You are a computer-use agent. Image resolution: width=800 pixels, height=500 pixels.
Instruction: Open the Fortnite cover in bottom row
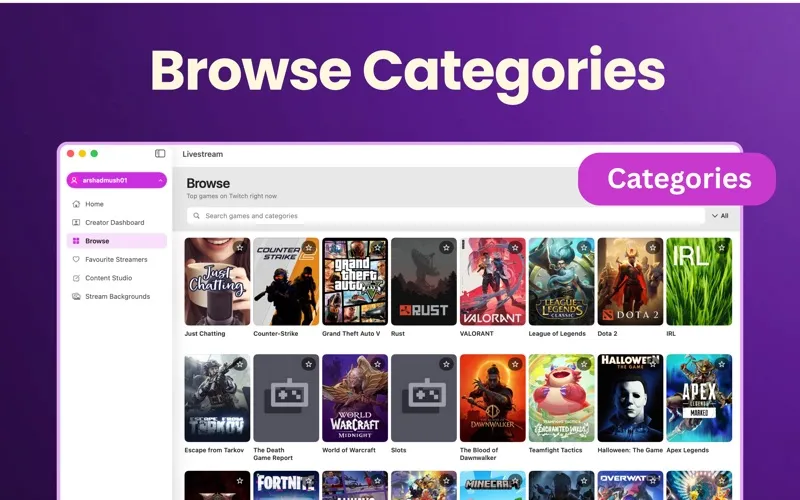[286, 485]
